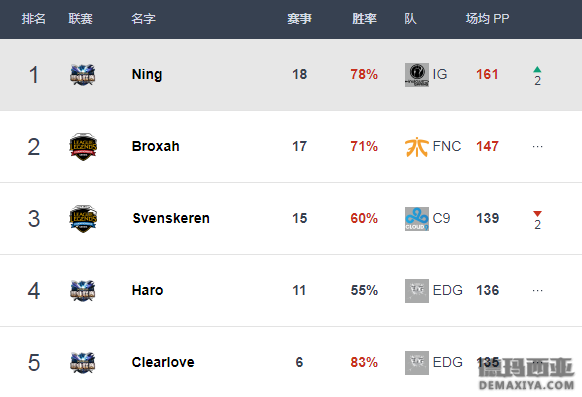Open player Svenskeren's name link
582x397 pixels.
click(x=171, y=218)
